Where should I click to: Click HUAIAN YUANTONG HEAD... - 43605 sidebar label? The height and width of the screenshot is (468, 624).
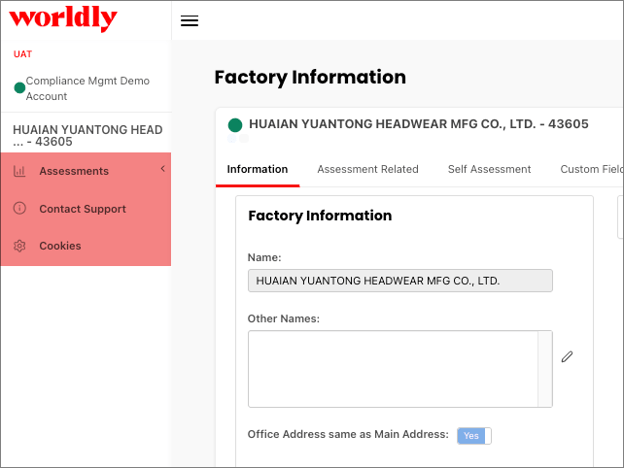pos(88,135)
